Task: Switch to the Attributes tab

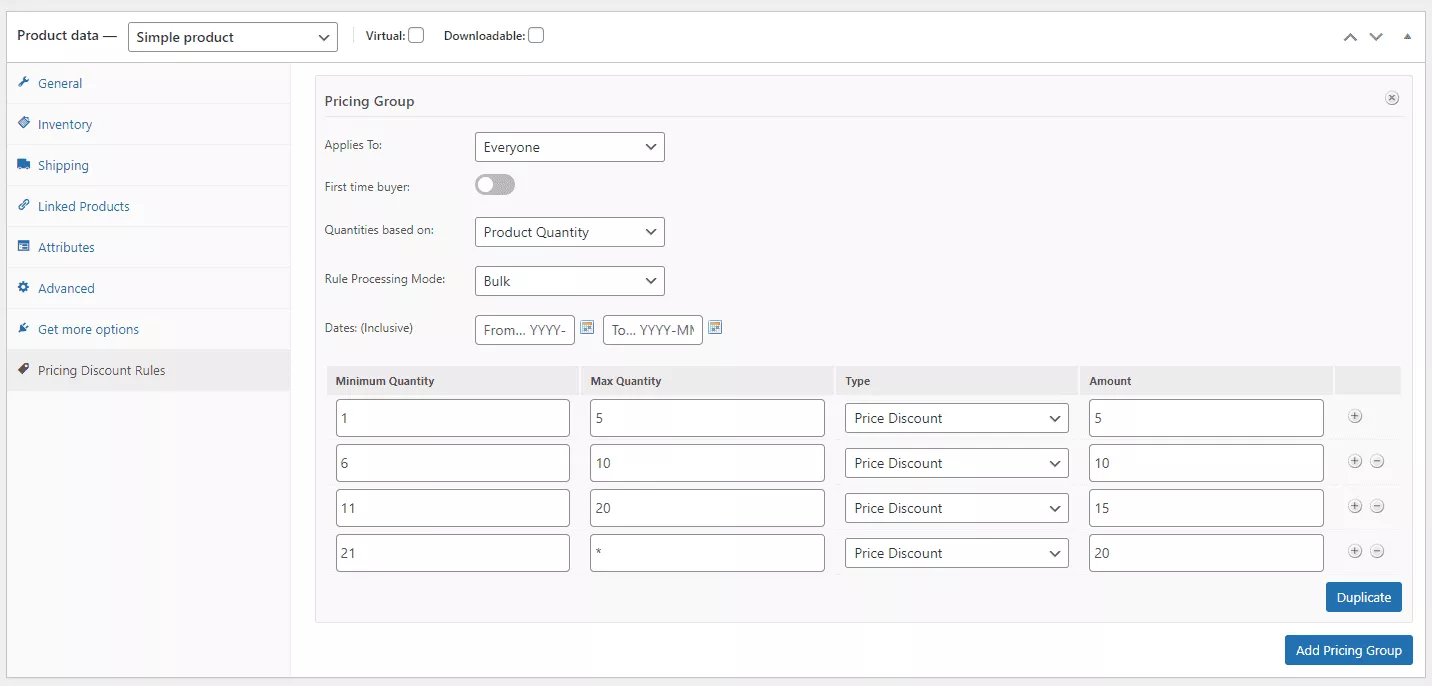Action: [x=148, y=247]
